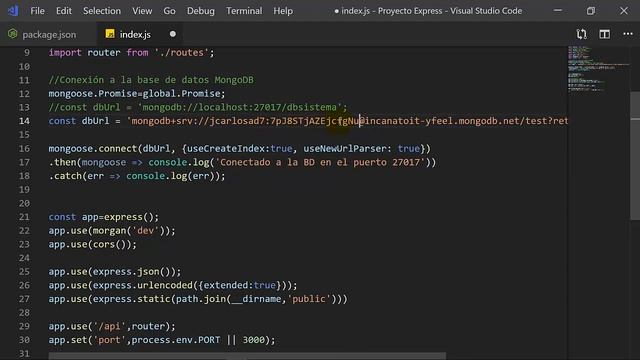Open the Debug menu
Viewport: 640px width, 360px height.
point(201,11)
